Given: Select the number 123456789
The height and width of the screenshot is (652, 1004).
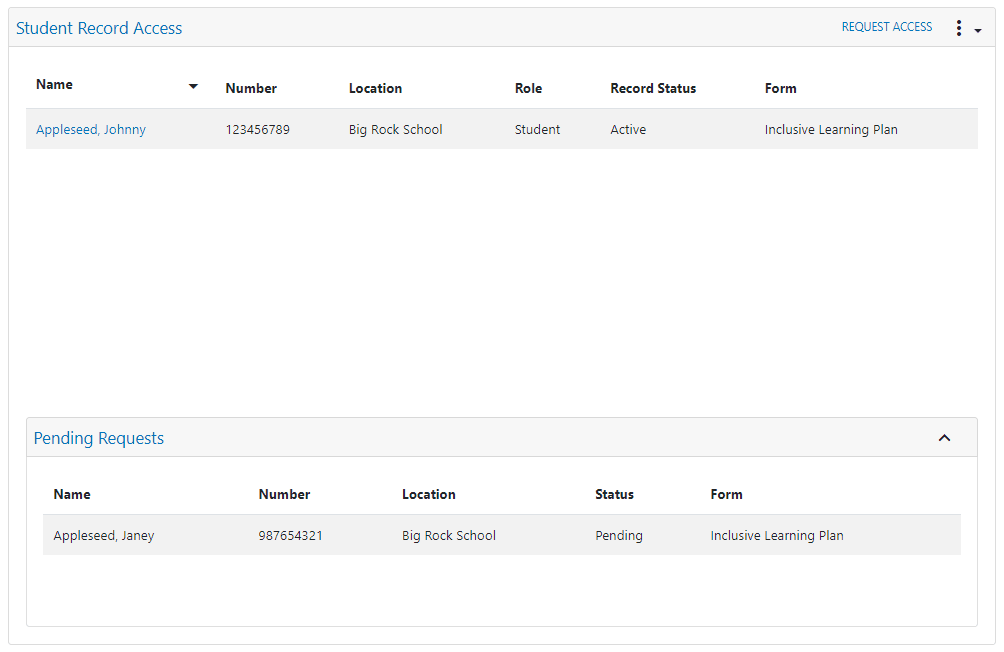Looking at the screenshot, I should click(257, 129).
